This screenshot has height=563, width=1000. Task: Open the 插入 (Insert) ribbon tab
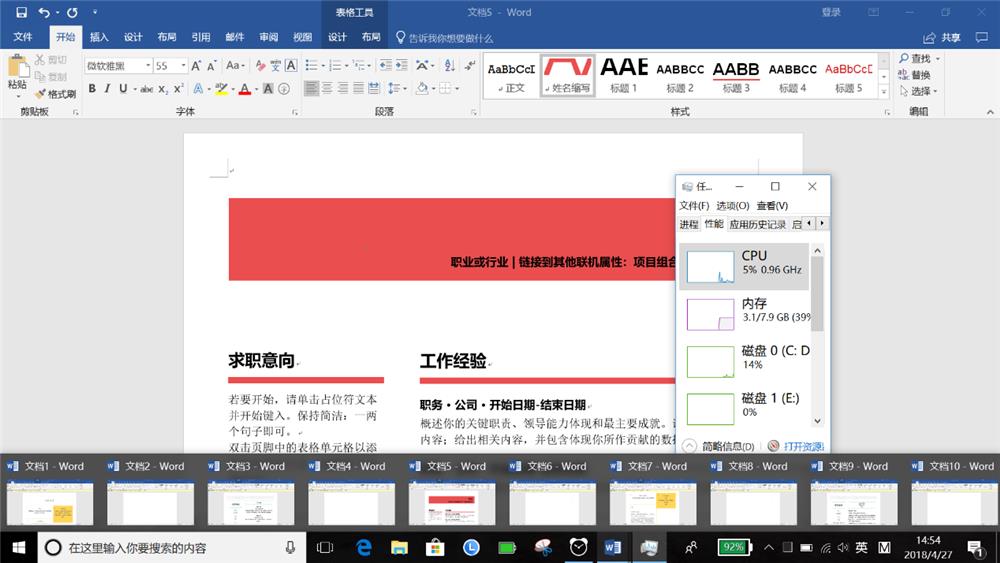[x=99, y=37]
